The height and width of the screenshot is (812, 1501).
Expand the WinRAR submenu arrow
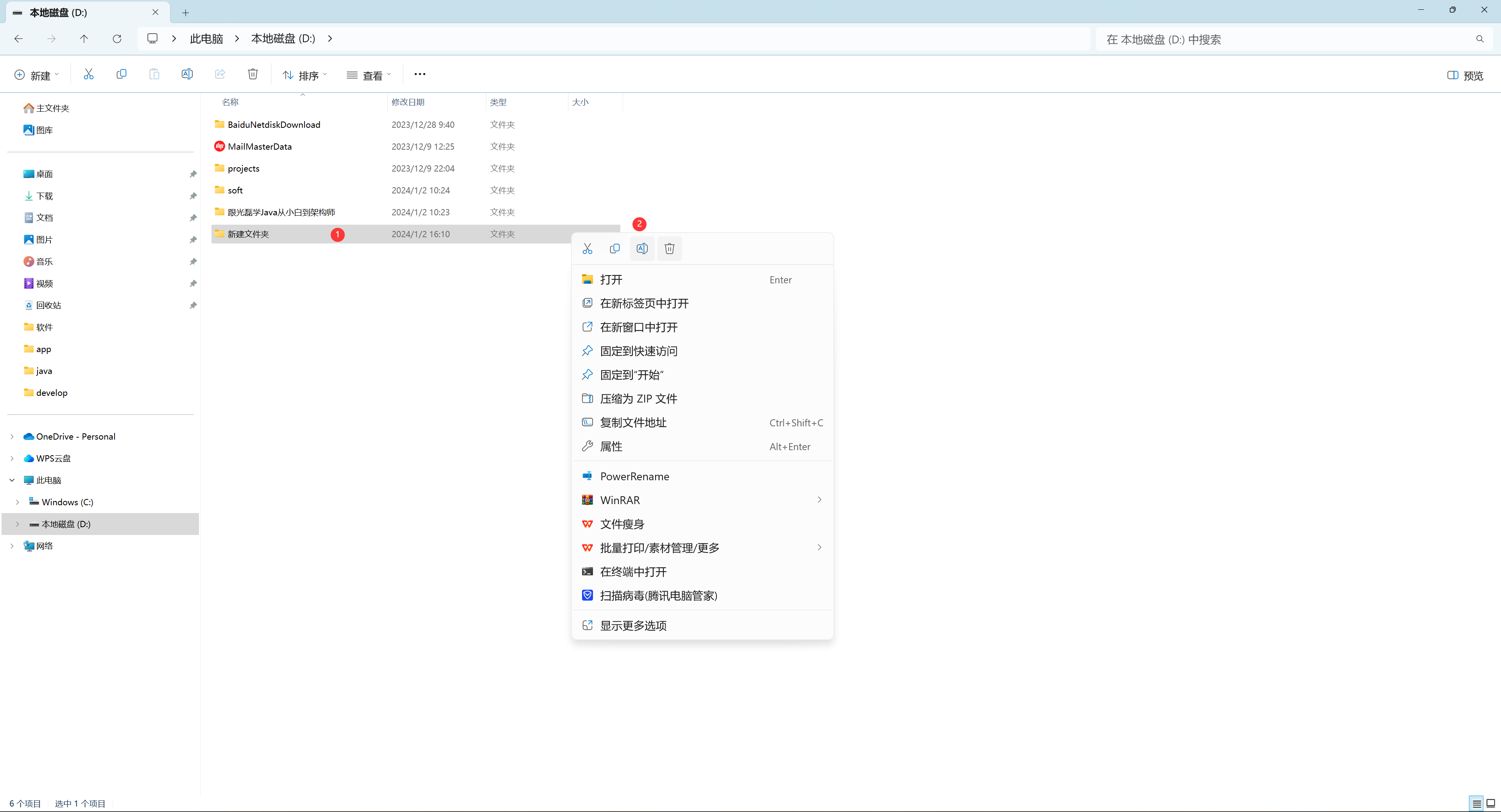819,500
